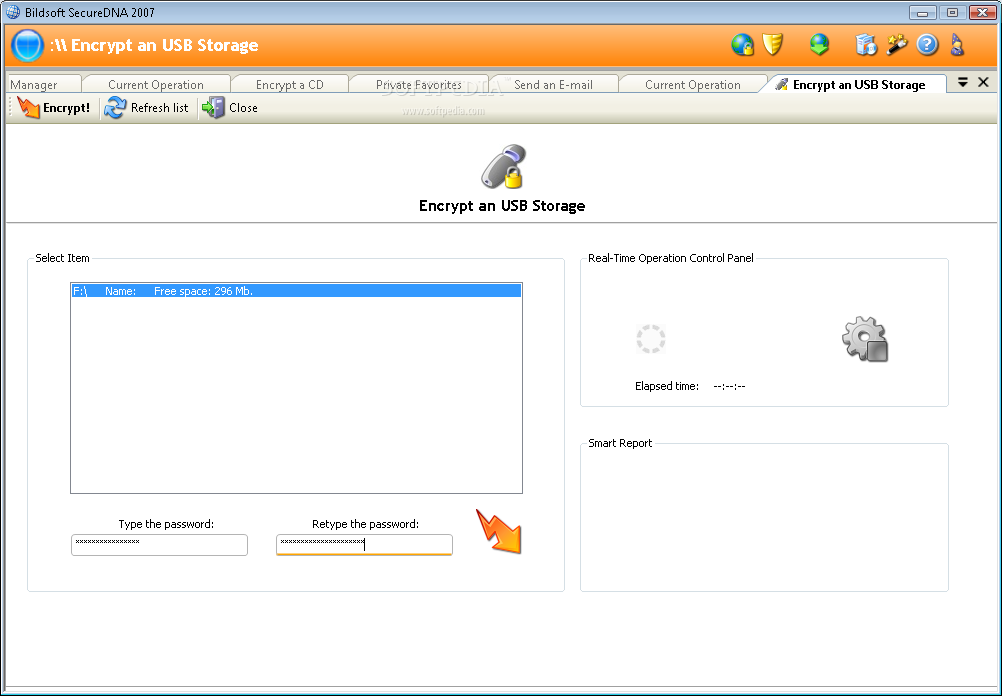1002x696 pixels.
Task: Click inside the Smart Report panel
Action: 764,518
